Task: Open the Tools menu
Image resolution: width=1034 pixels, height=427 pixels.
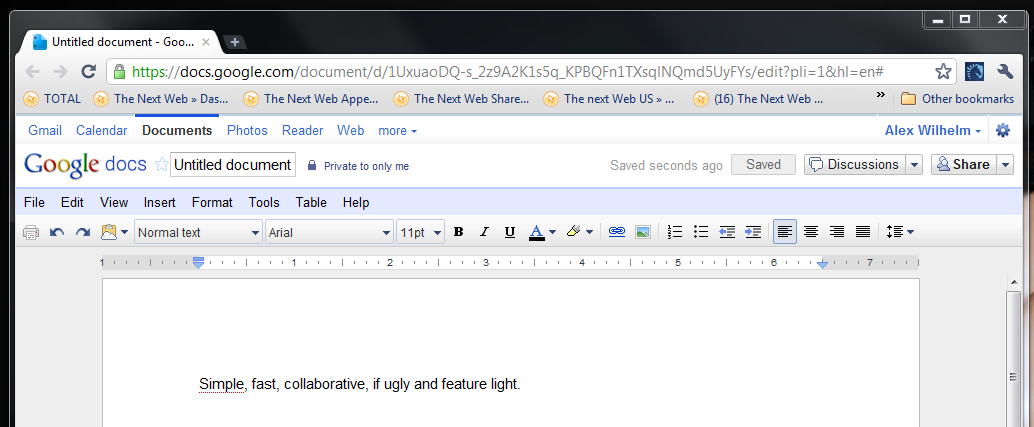Action: (x=264, y=202)
